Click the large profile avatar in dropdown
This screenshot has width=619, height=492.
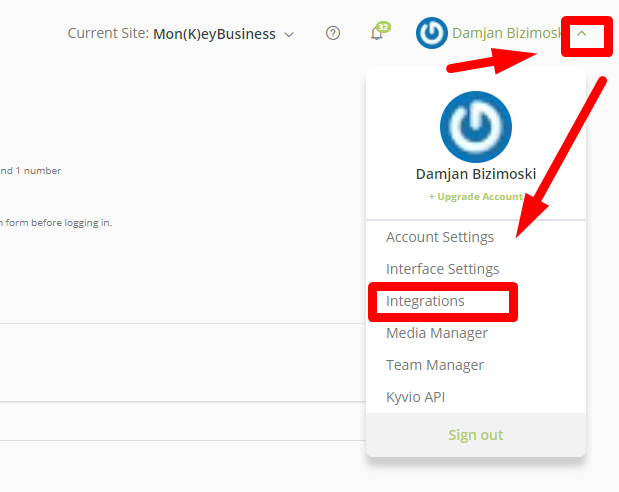click(x=476, y=127)
